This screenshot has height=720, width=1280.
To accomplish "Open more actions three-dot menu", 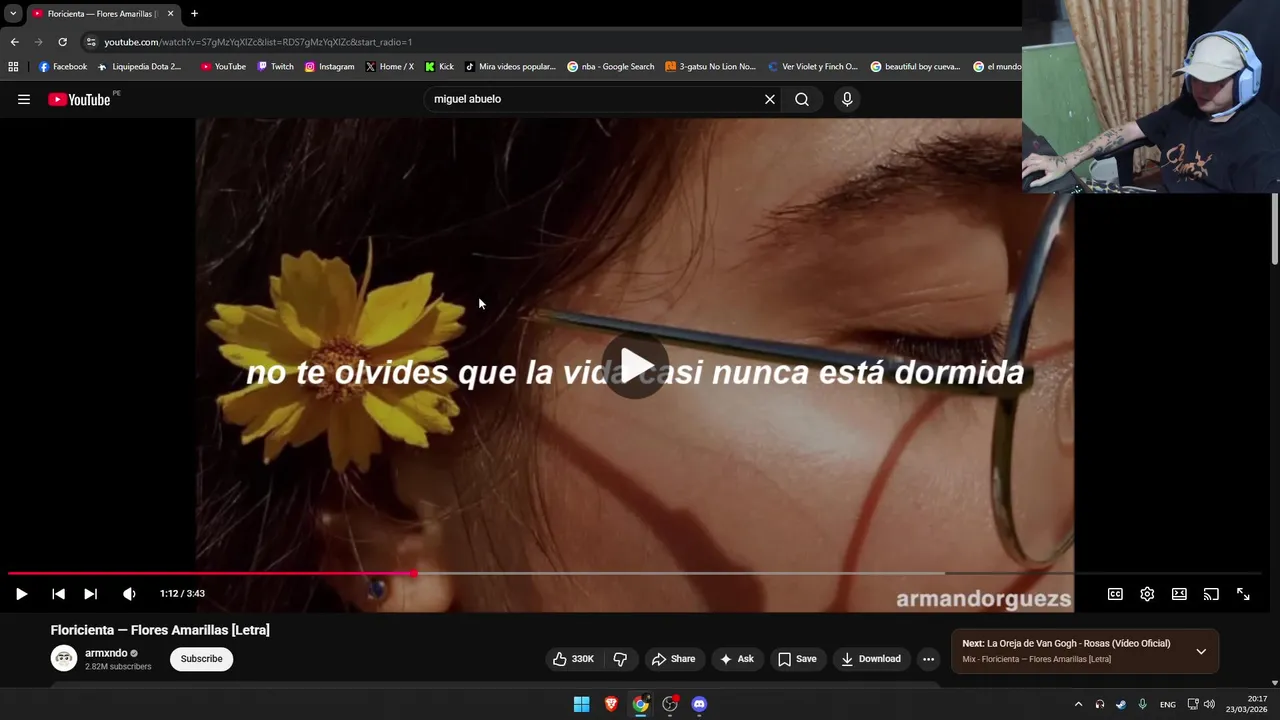I will pos(928,659).
